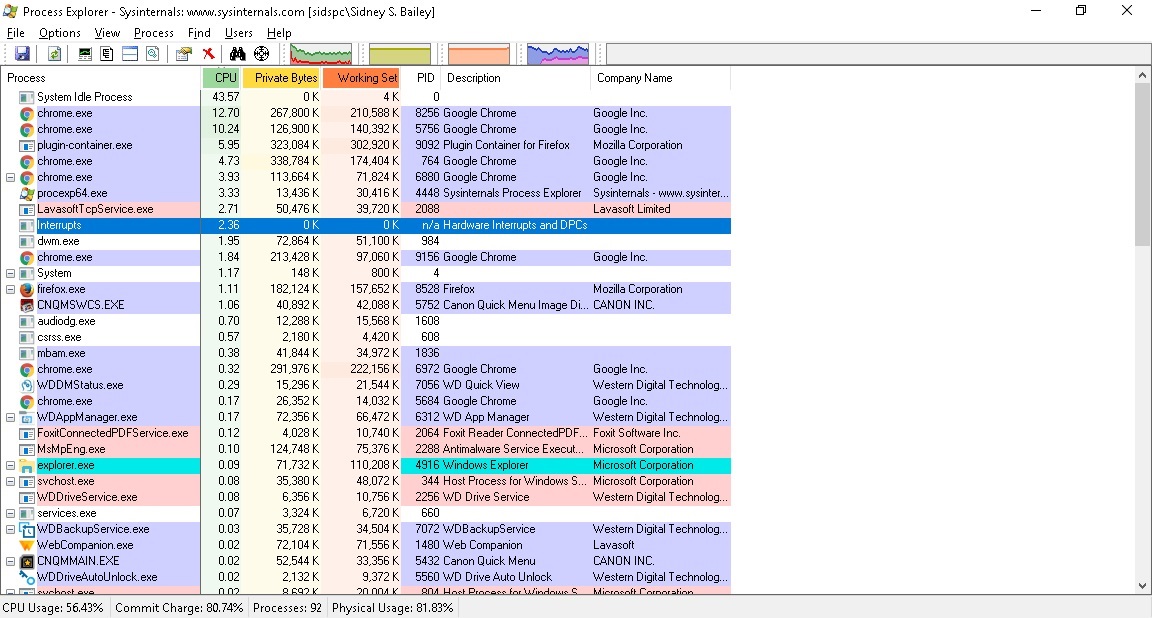Click the CNQMSWCS.EXE Canon icon
Image resolution: width=1152 pixels, height=618 pixels.
point(26,305)
